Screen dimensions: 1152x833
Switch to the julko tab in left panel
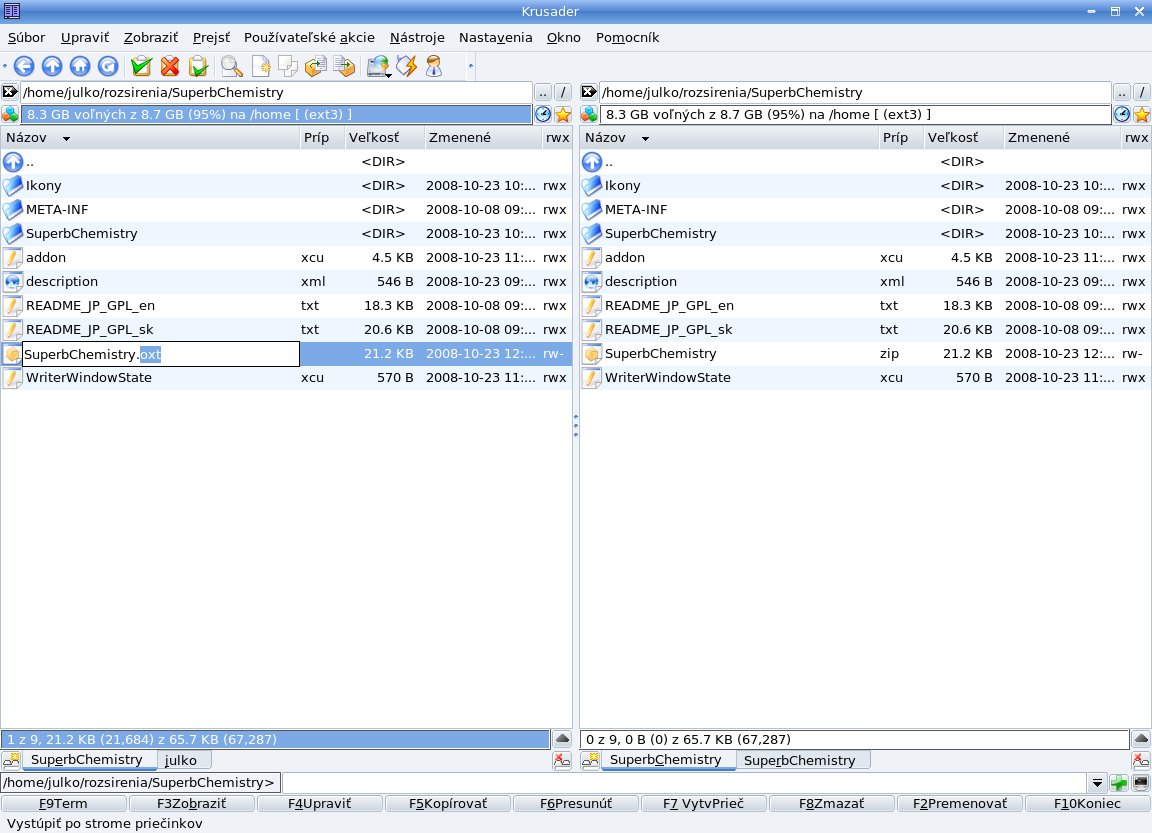click(x=181, y=760)
